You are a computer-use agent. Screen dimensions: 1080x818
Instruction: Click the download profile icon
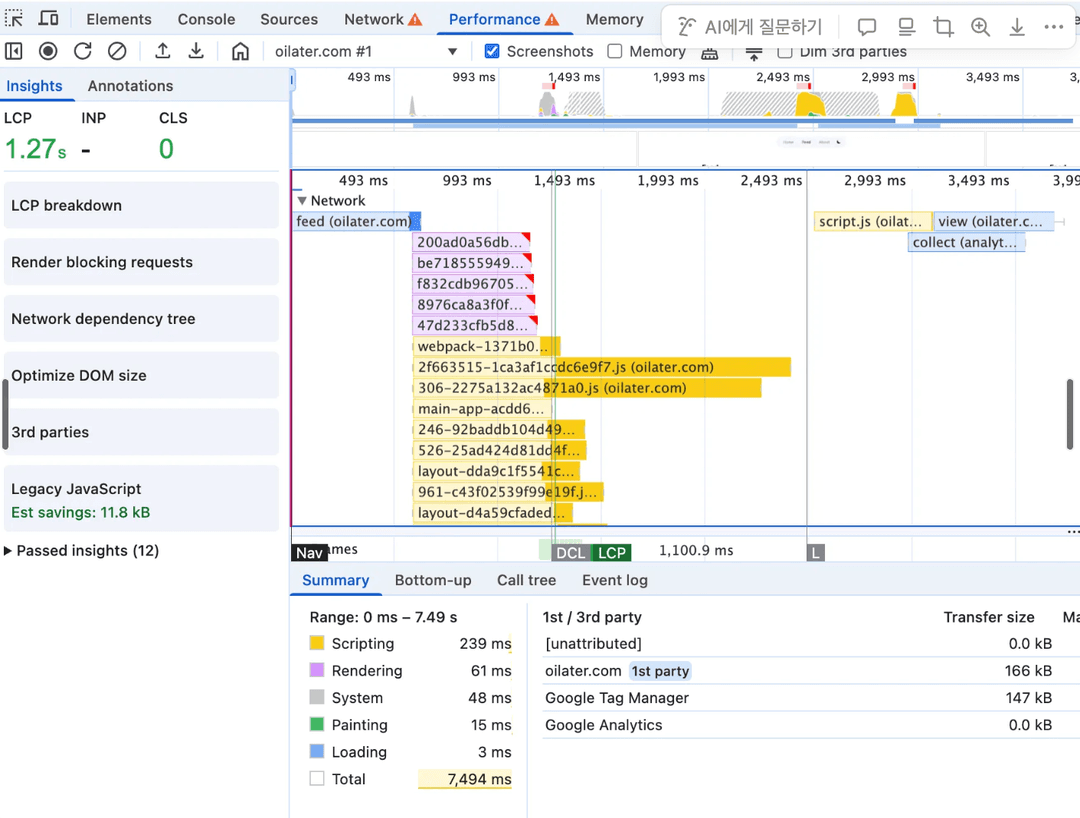[x=196, y=51]
